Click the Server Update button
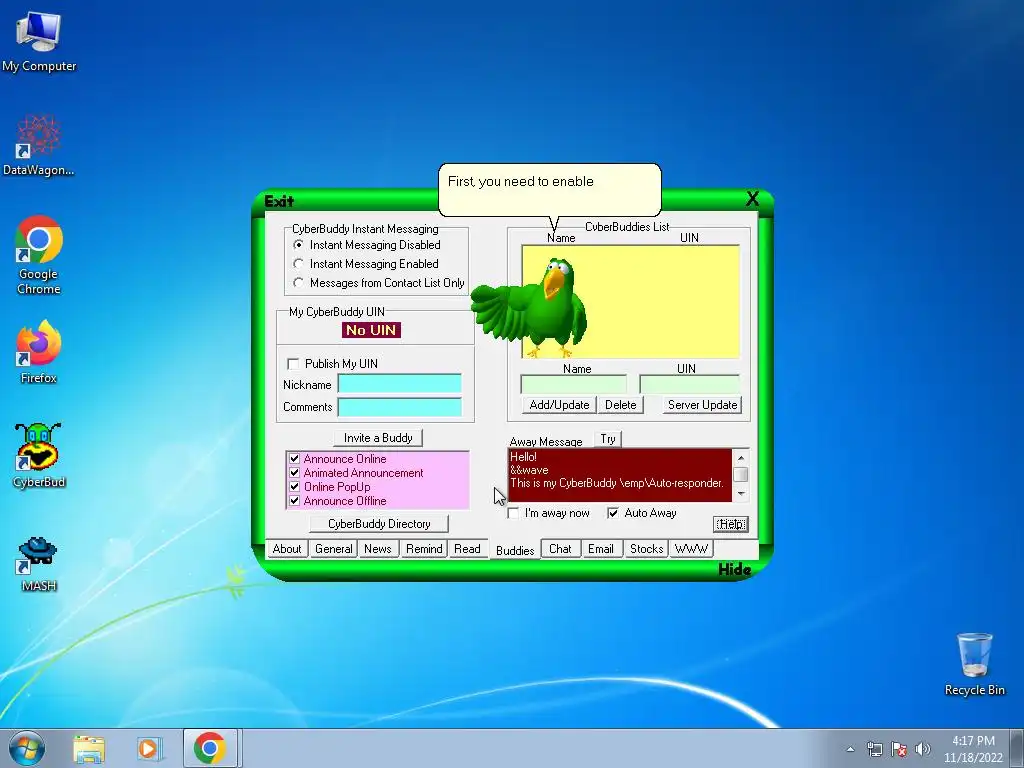The image size is (1024, 768). point(702,405)
